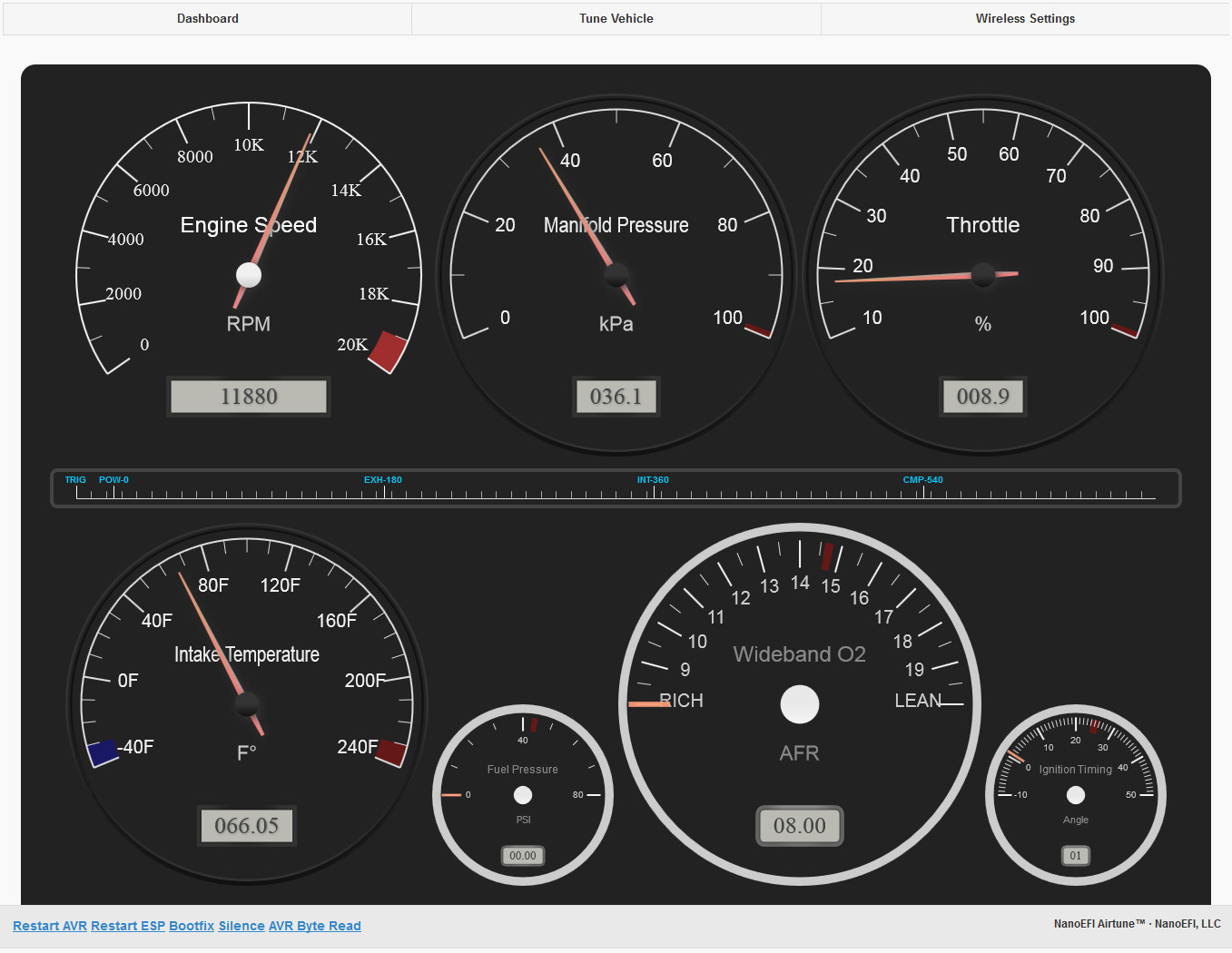This screenshot has height=953, width=1232.
Task: Click the Wideband O2 gauge title
Action: click(x=800, y=654)
